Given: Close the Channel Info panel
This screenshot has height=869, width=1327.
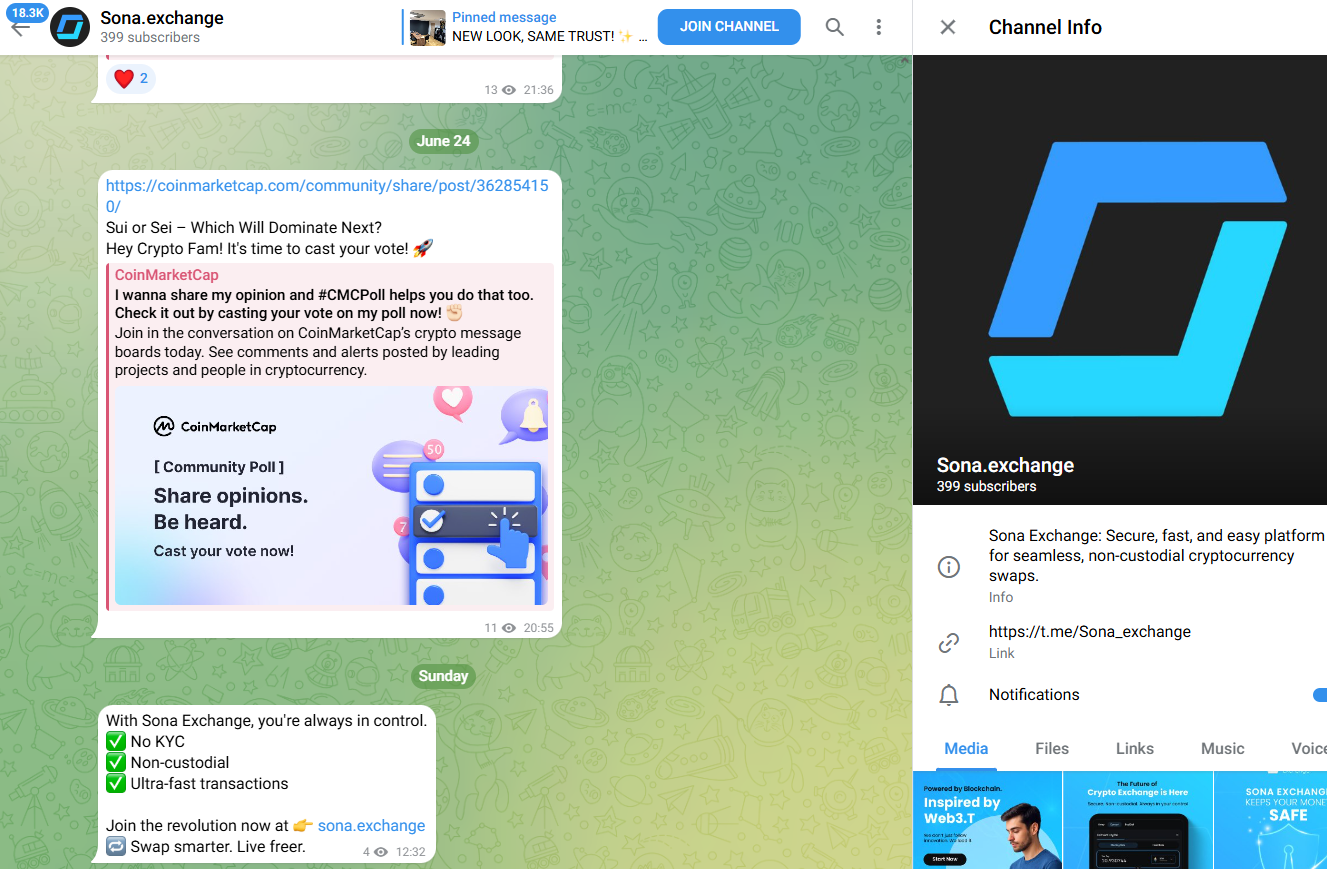Looking at the screenshot, I should [948, 27].
